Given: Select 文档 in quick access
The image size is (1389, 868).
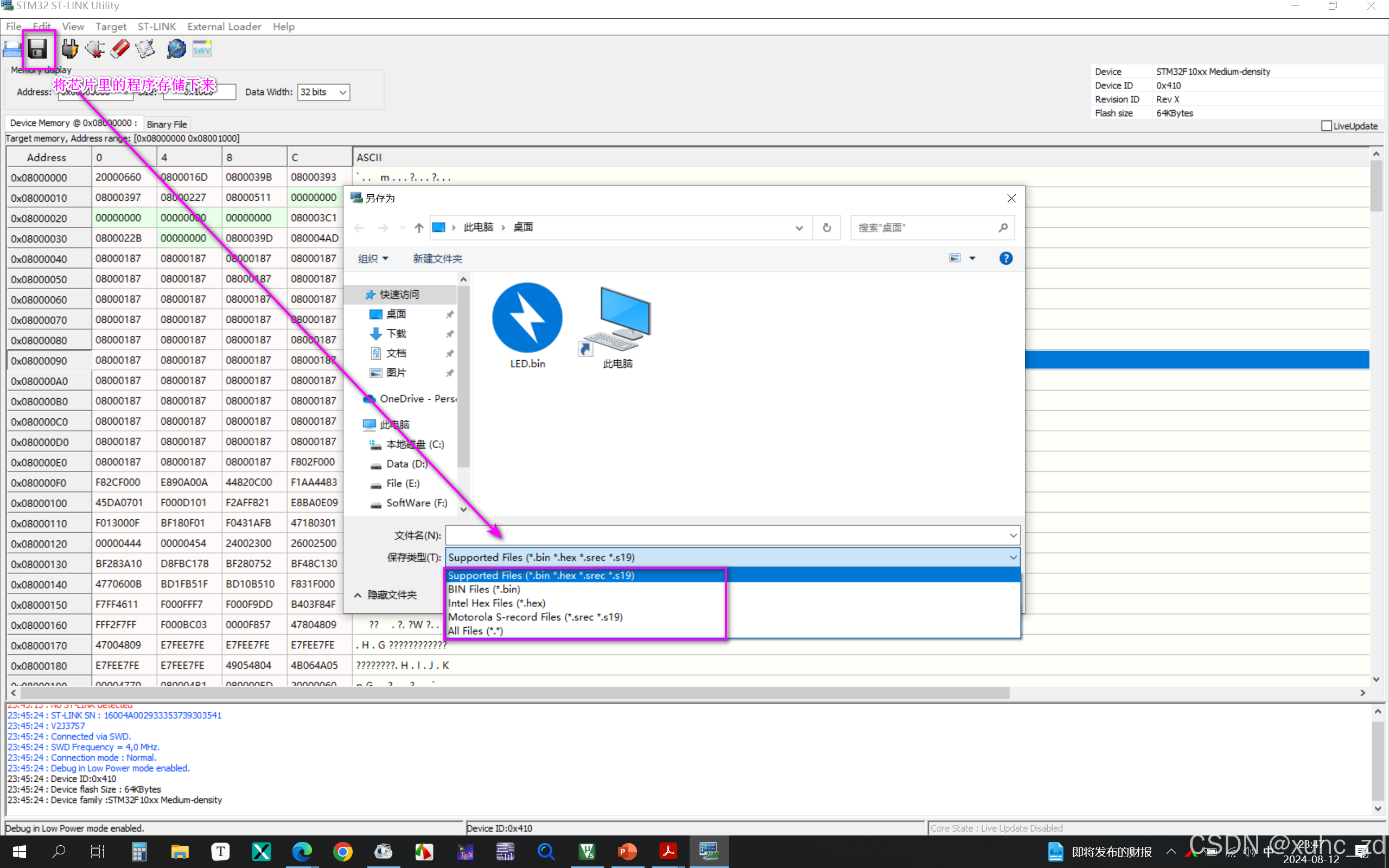Looking at the screenshot, I should pos(396,353).
